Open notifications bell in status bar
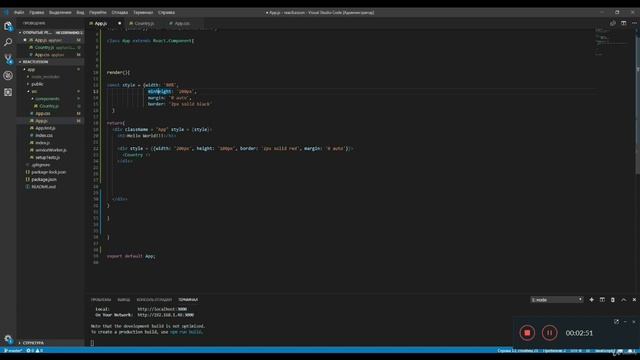 [x=631, y=351]
